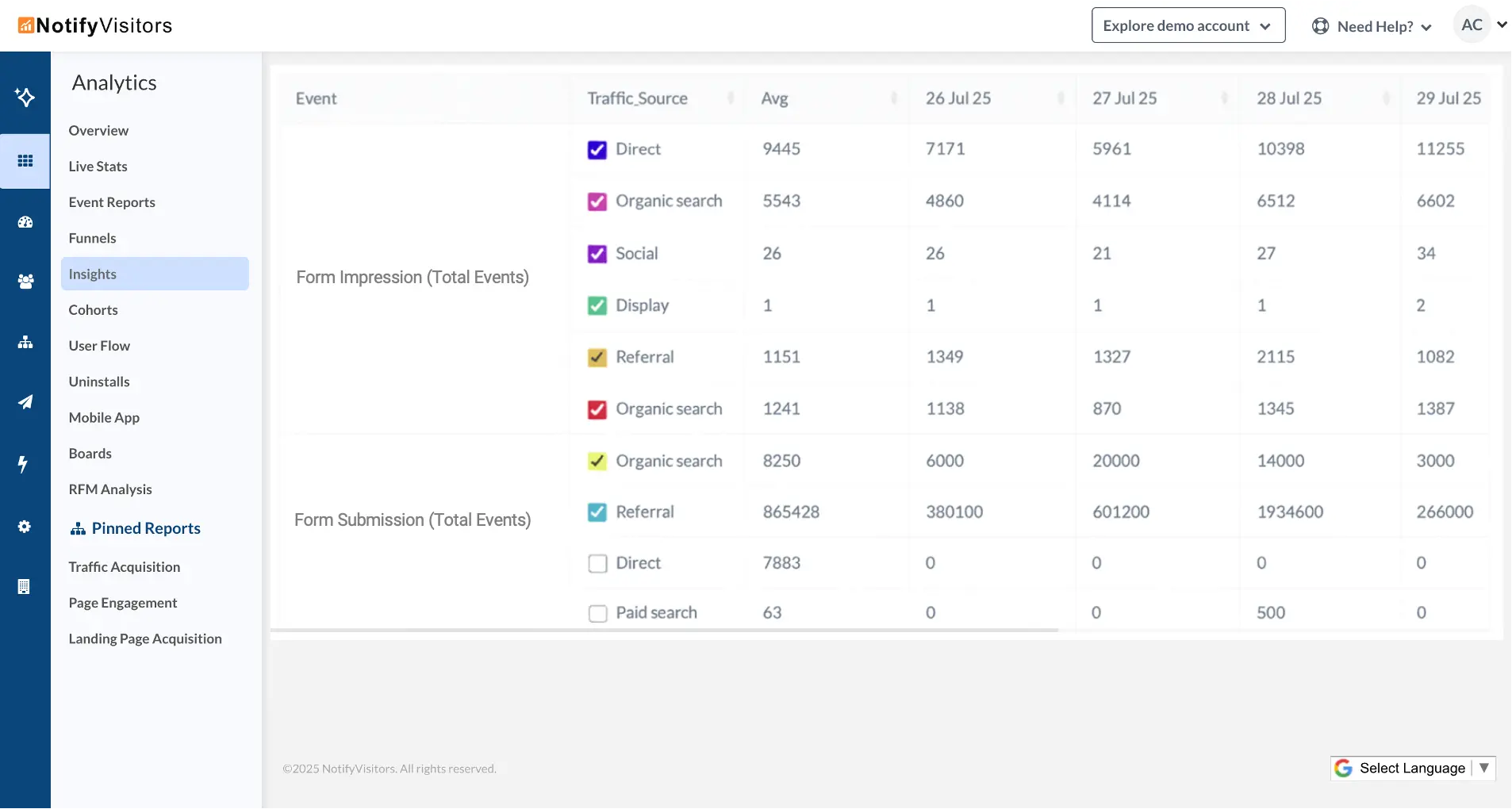This screenshot has width=1512, height=809.
Task: Click the table's horizontal scrollbar
Action: pyautogui.click(x=664, y=631)
